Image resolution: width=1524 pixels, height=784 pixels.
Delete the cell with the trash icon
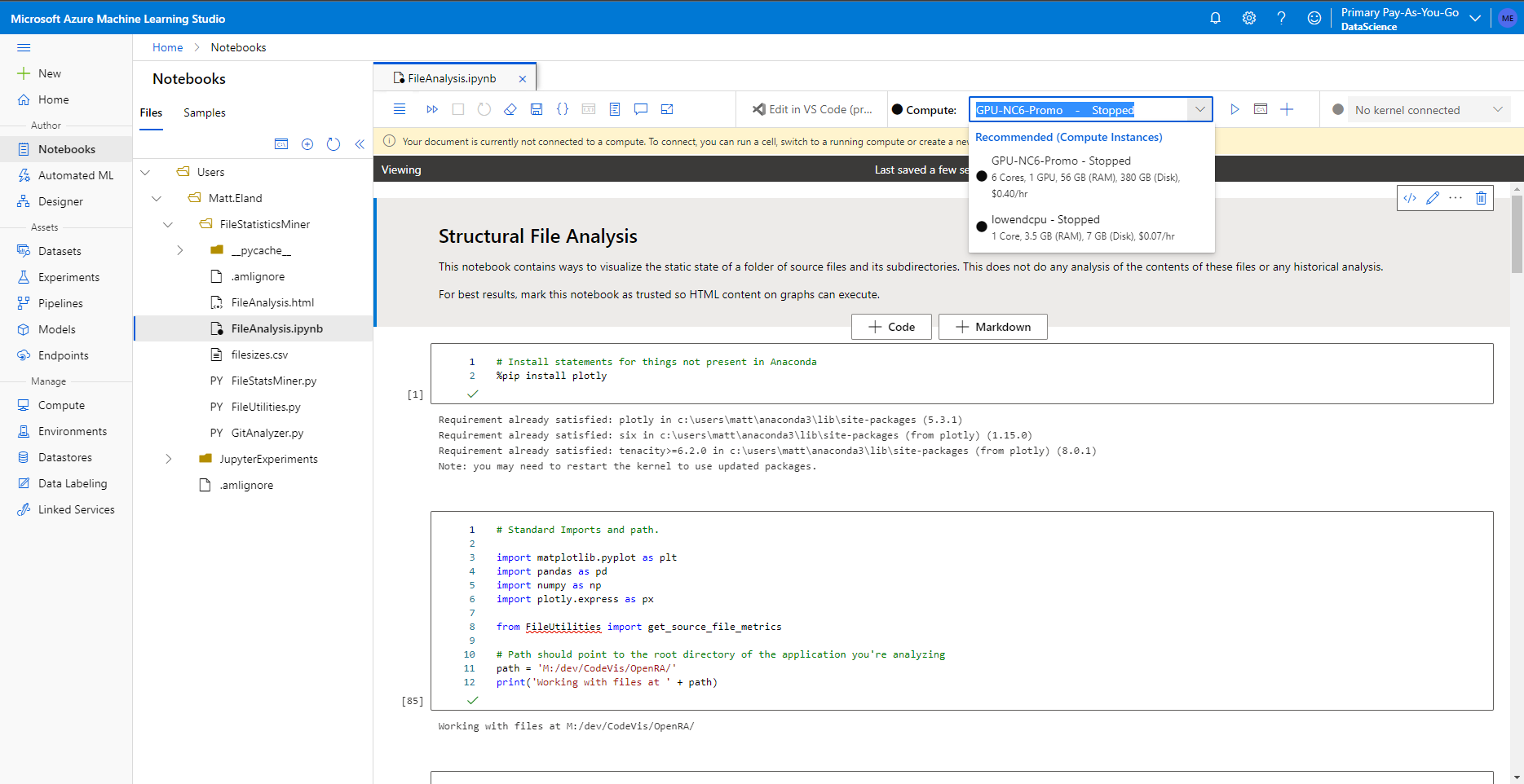[1481, 198]
